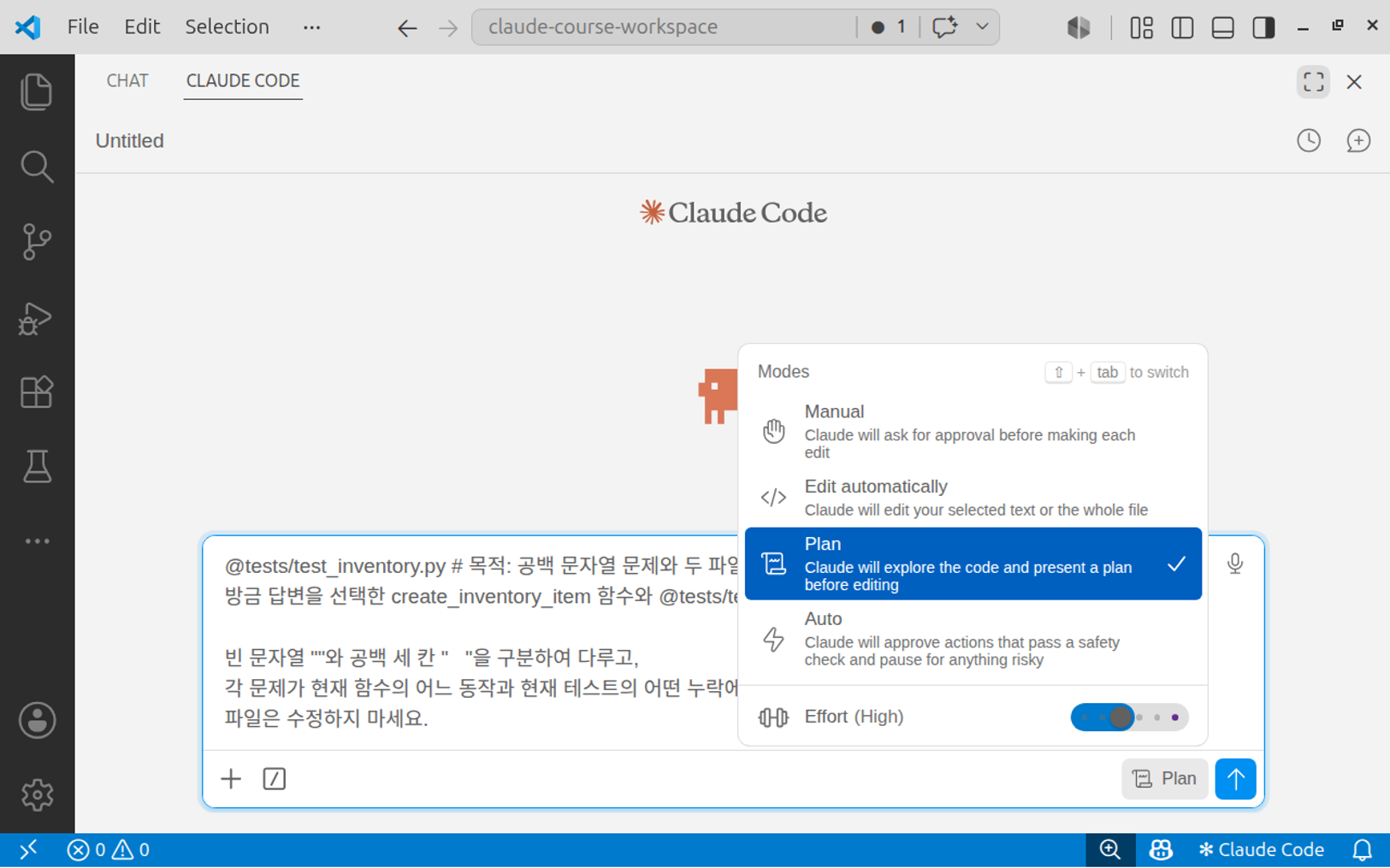Click the icon left of the Customize Layout icon
The height and width of the screenshot is (868, 1390).
point(1079,27)
